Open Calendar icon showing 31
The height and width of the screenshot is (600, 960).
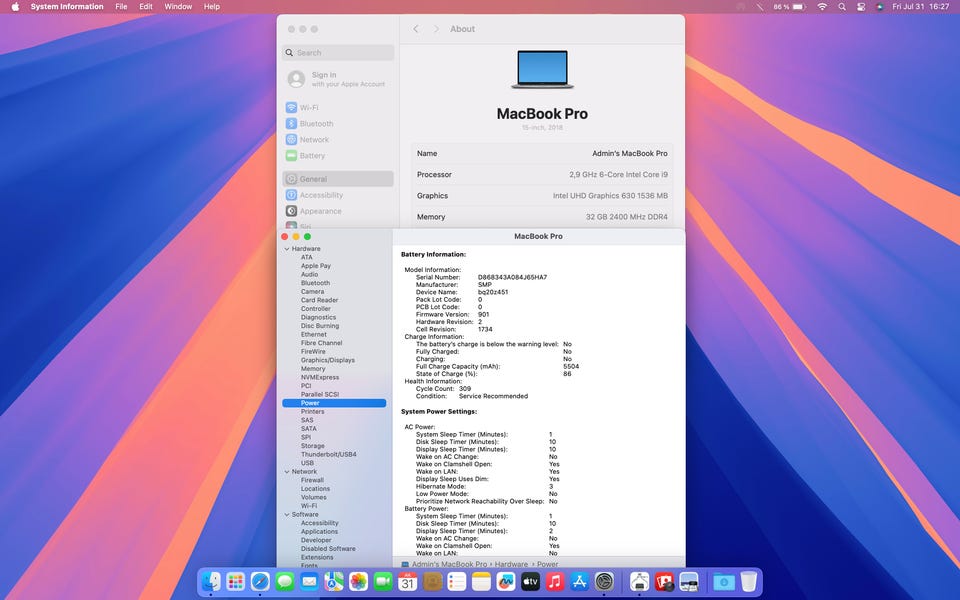click(x=408, y=581)
